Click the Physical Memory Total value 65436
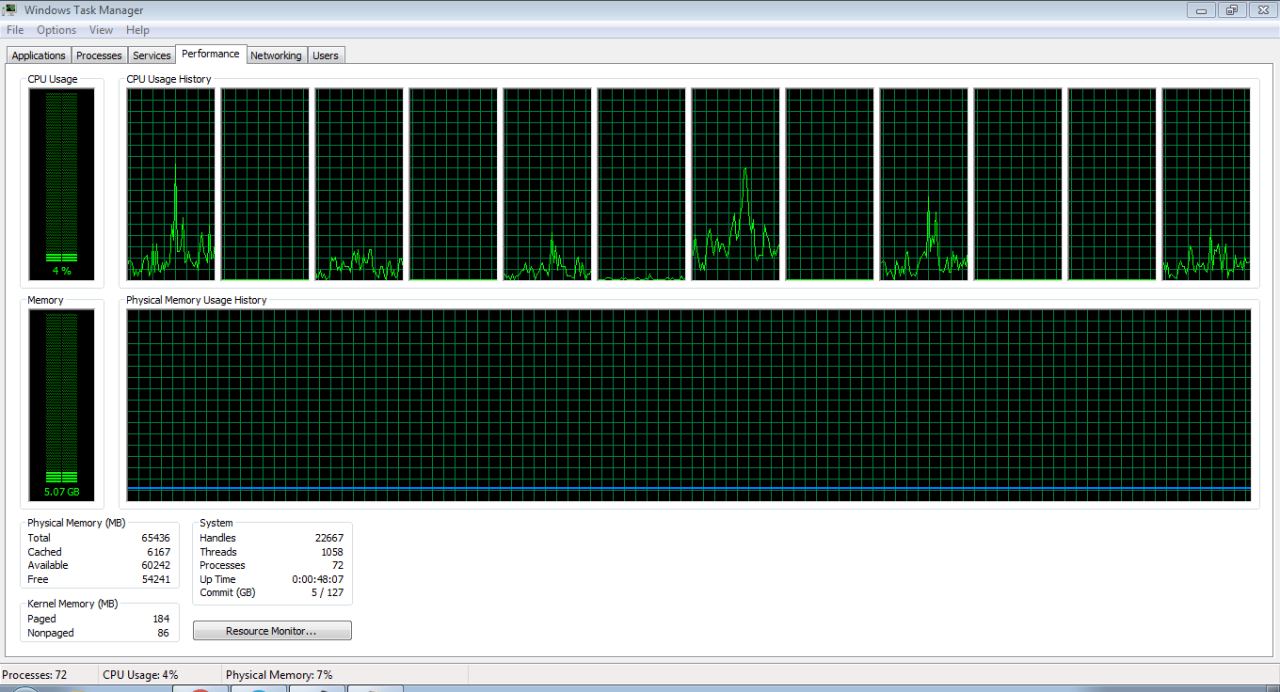Screen dimensions: 1280x692 pyautogui.click(x=155, y=538)
